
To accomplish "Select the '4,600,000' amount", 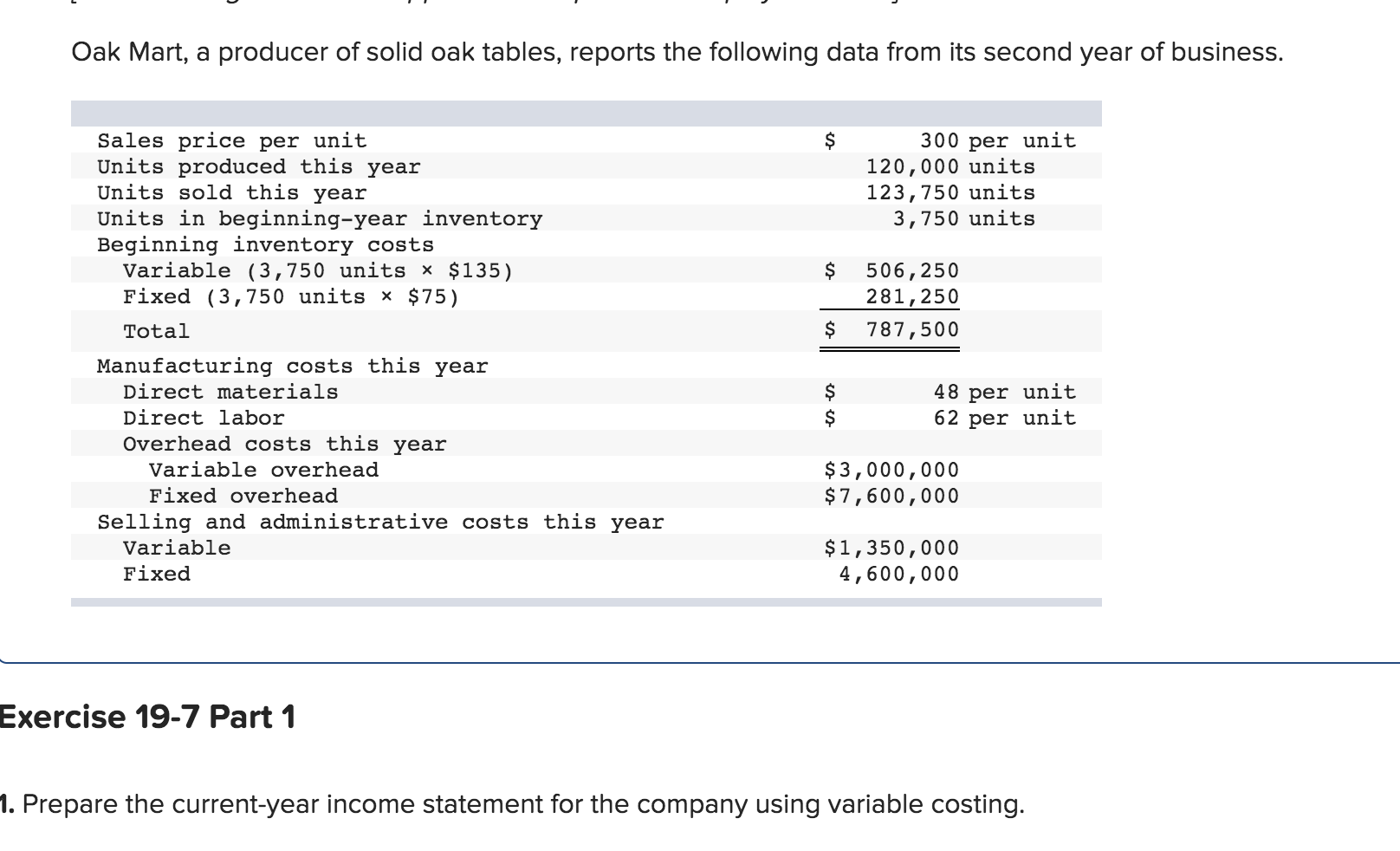I will 898,574.
